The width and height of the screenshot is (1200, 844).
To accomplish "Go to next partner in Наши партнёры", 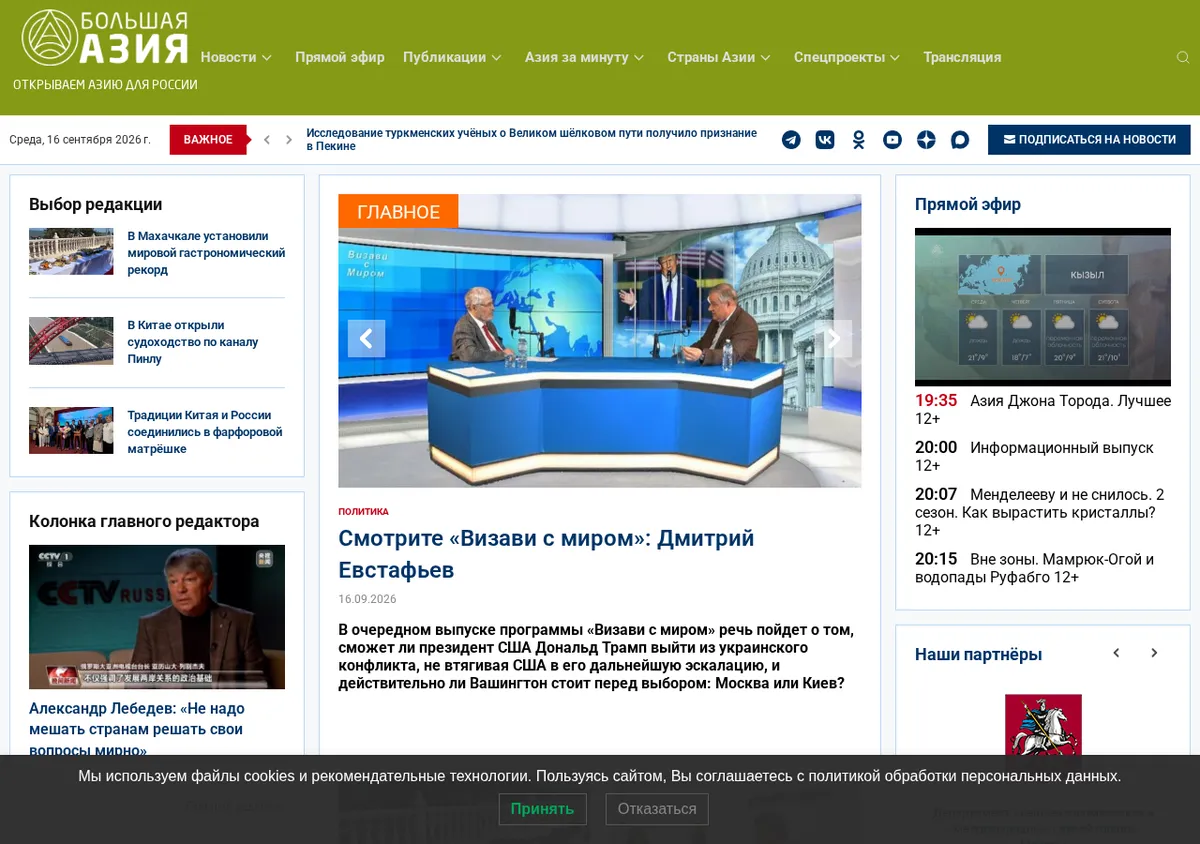I will 1154,653.
